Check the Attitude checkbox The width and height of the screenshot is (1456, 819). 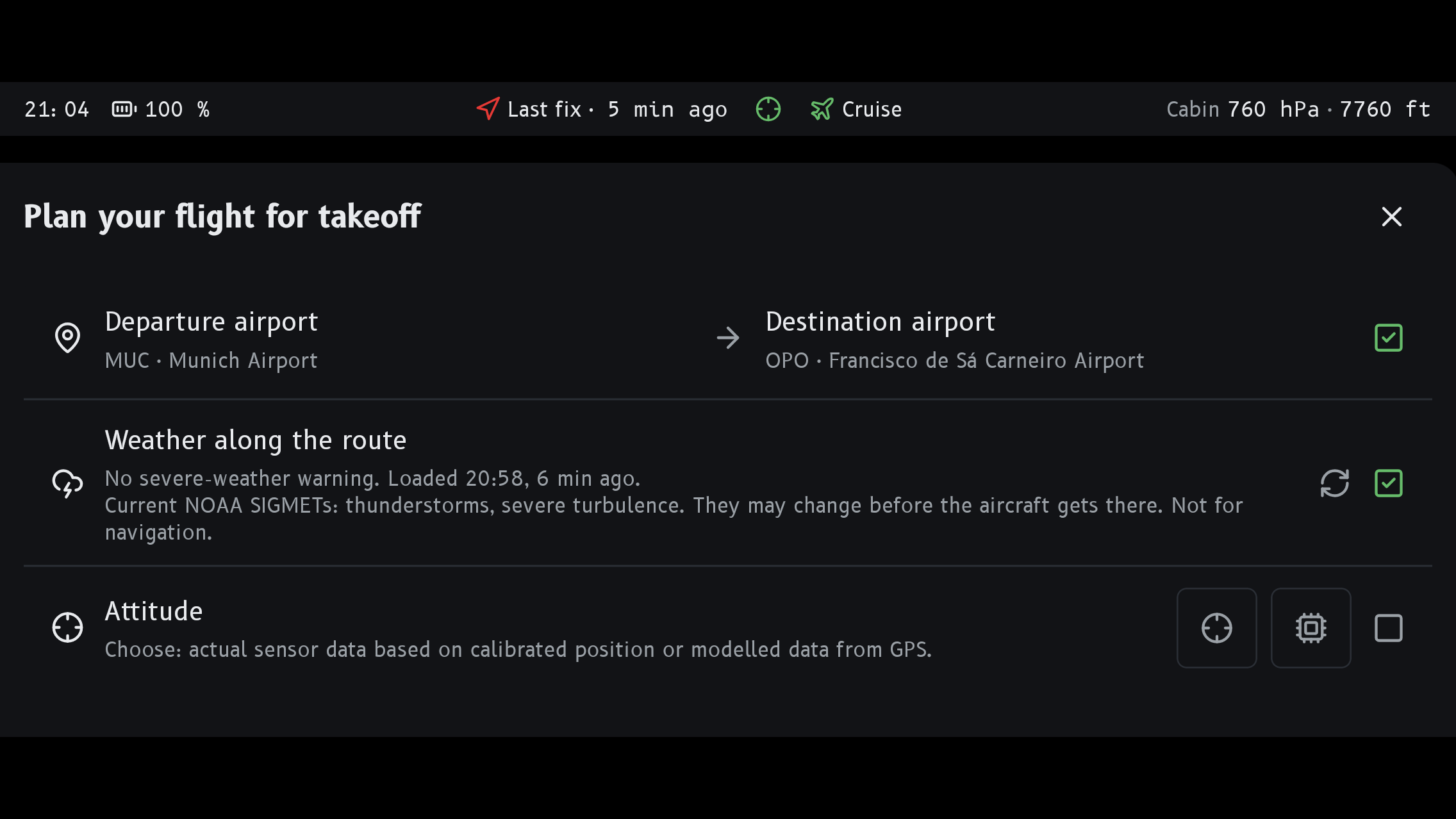[x=1388, y=628]
